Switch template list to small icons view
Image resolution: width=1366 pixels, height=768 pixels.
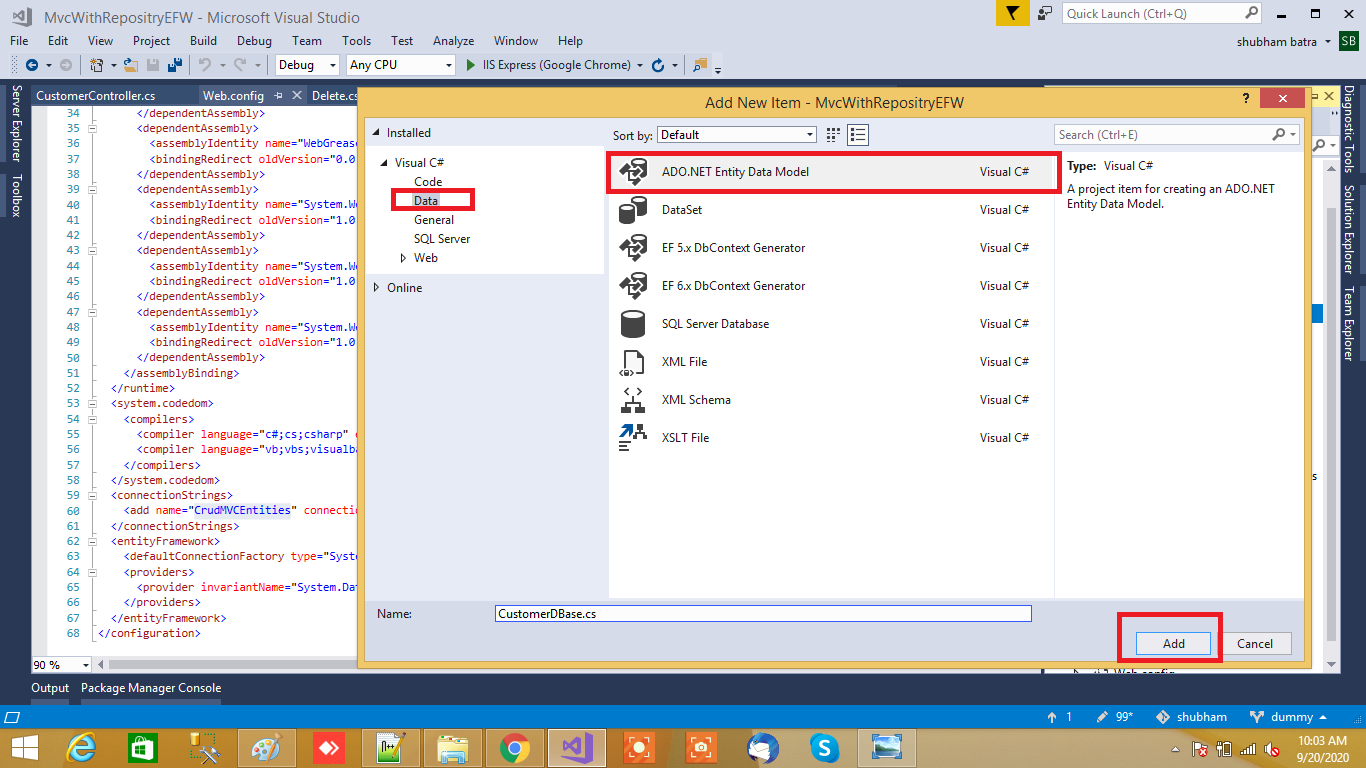[x=833, y=135]
